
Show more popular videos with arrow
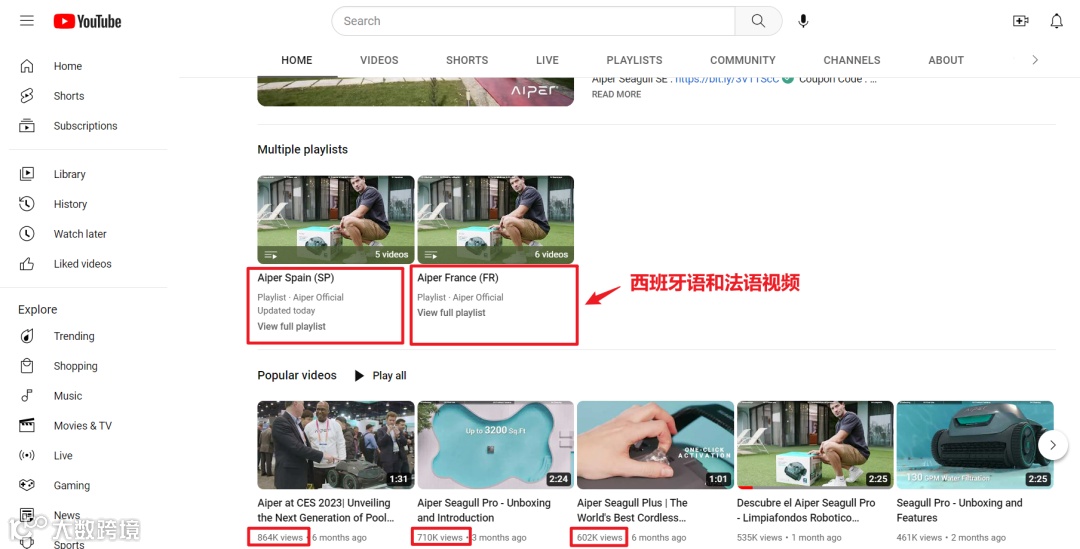[1052, 445]
